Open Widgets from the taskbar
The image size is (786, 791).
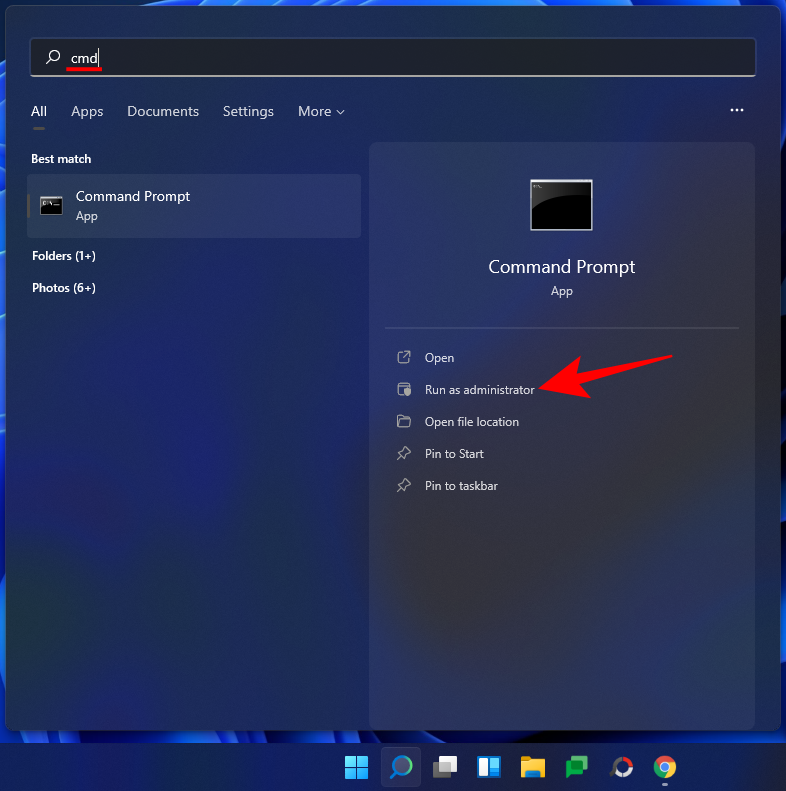click(489, 767)
